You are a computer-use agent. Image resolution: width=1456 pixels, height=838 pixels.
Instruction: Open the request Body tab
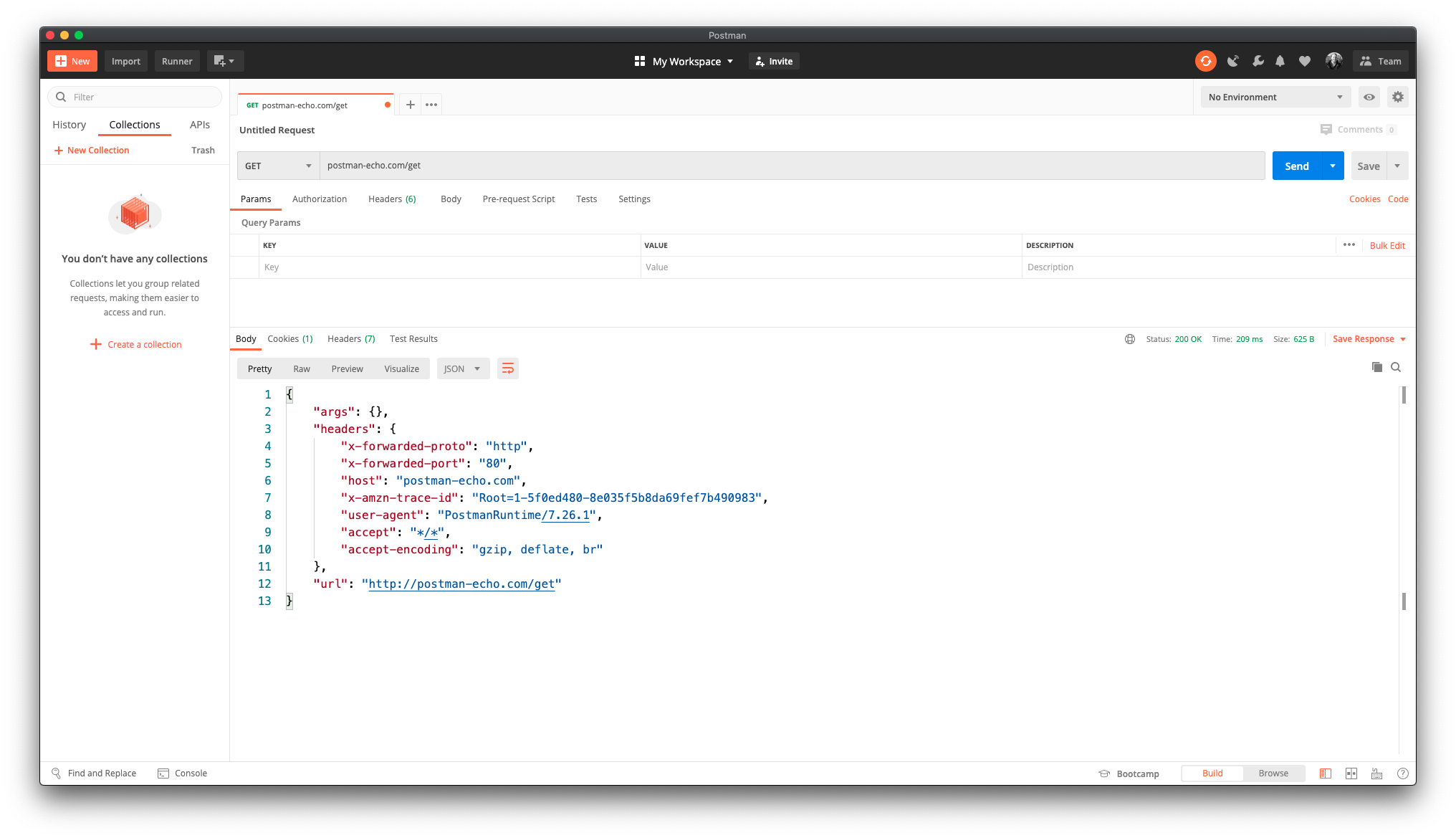click(451, 199)
